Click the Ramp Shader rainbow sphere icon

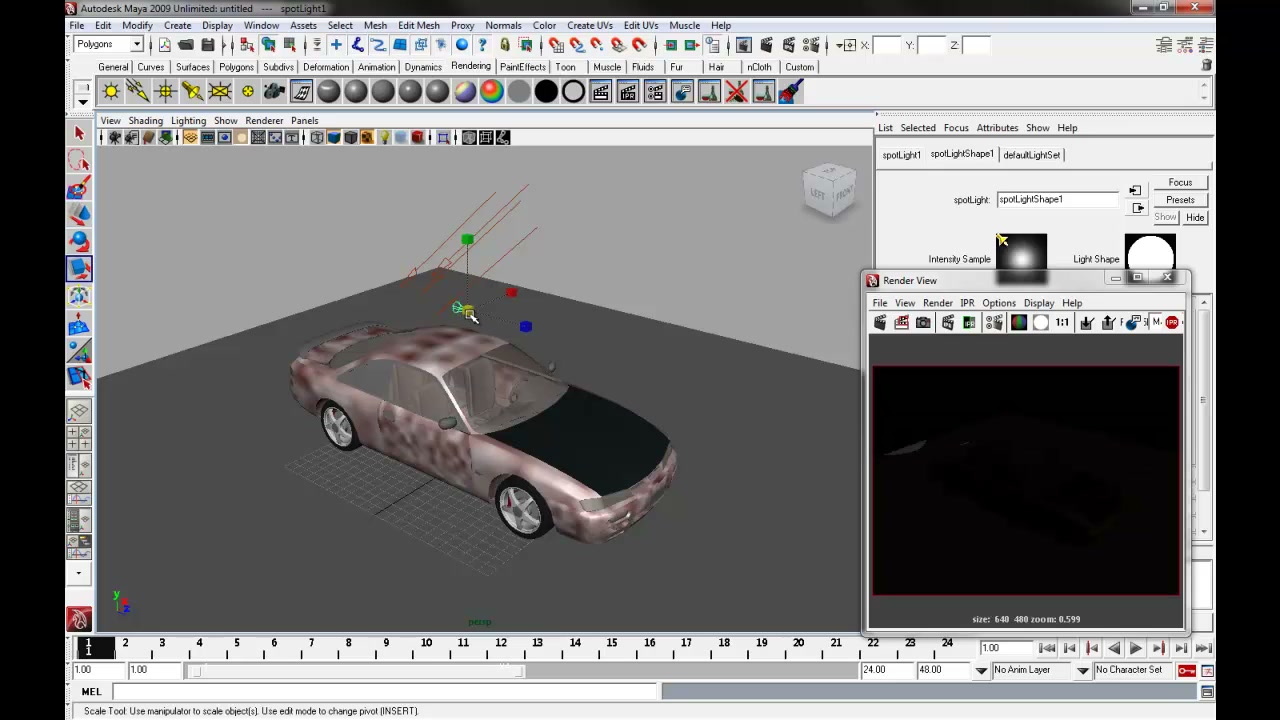(x=492, y=92)
